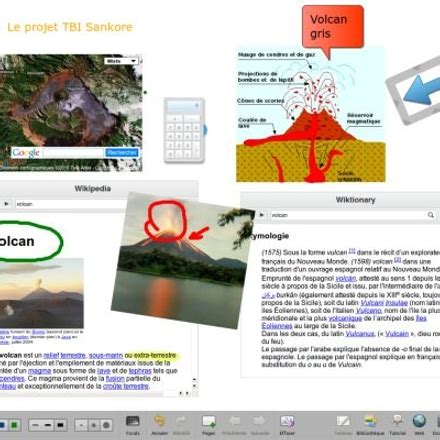Open the Tutoriel help icon
The image size is (440, 440).
pyautogui.click(x=397, y=421)
